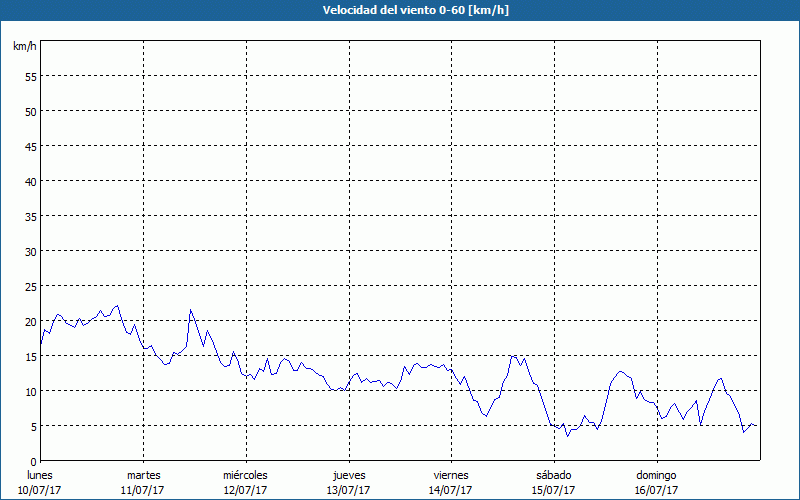
Task: Select the 'jueves' day label
Action: [348, 475]
